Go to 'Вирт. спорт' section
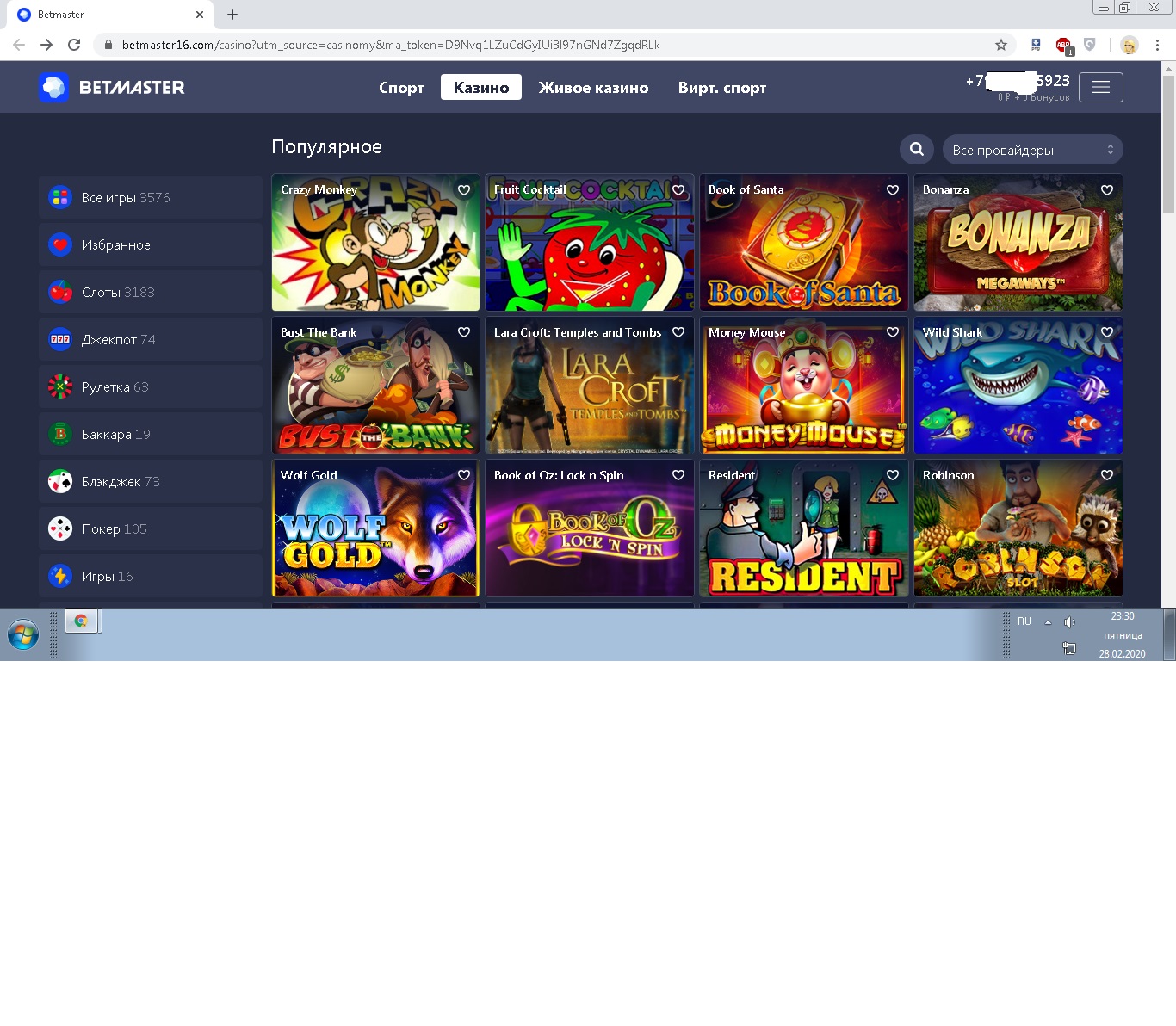 click(x=722, y=87)
